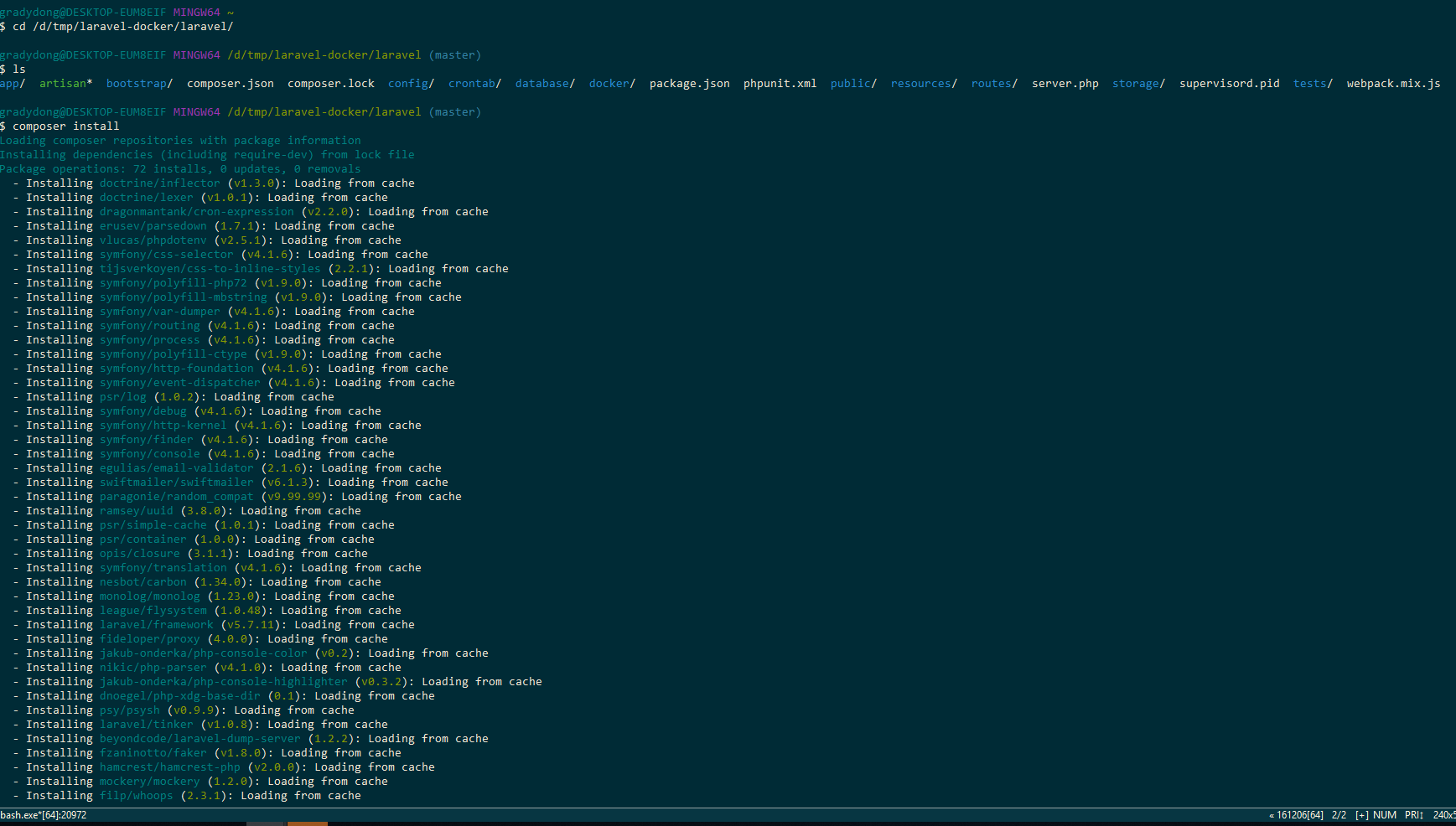
Task: Click server.php in the ls listing
Action: click(1065, 84)
